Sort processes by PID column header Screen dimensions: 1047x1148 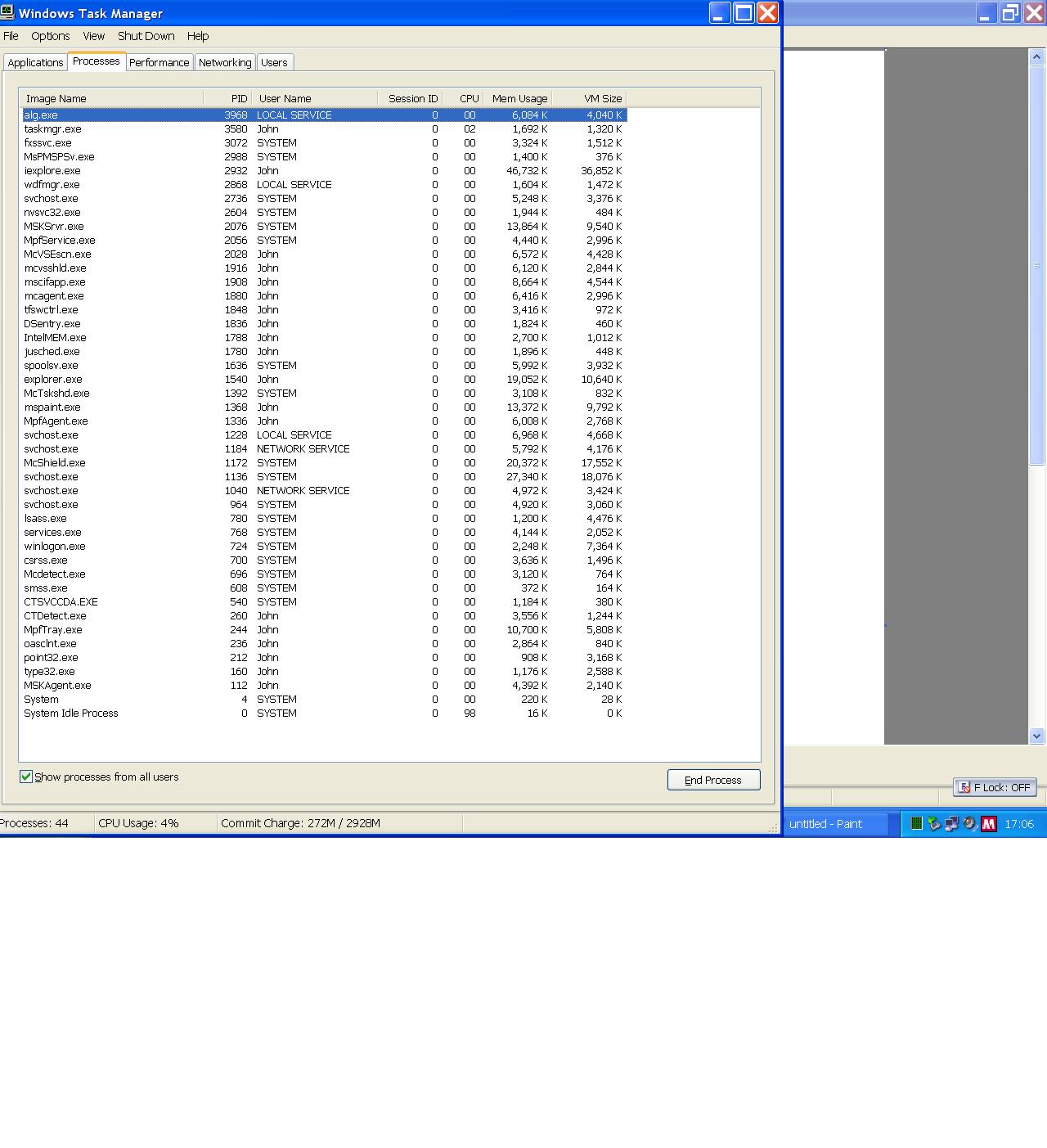[x=228, y=98]
